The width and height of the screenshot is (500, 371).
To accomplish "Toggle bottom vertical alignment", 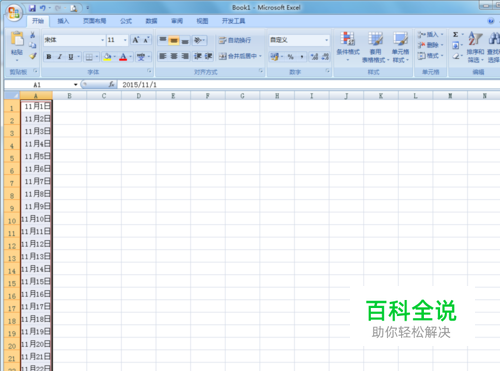I will pyautogui.click(x=185, y=40).
